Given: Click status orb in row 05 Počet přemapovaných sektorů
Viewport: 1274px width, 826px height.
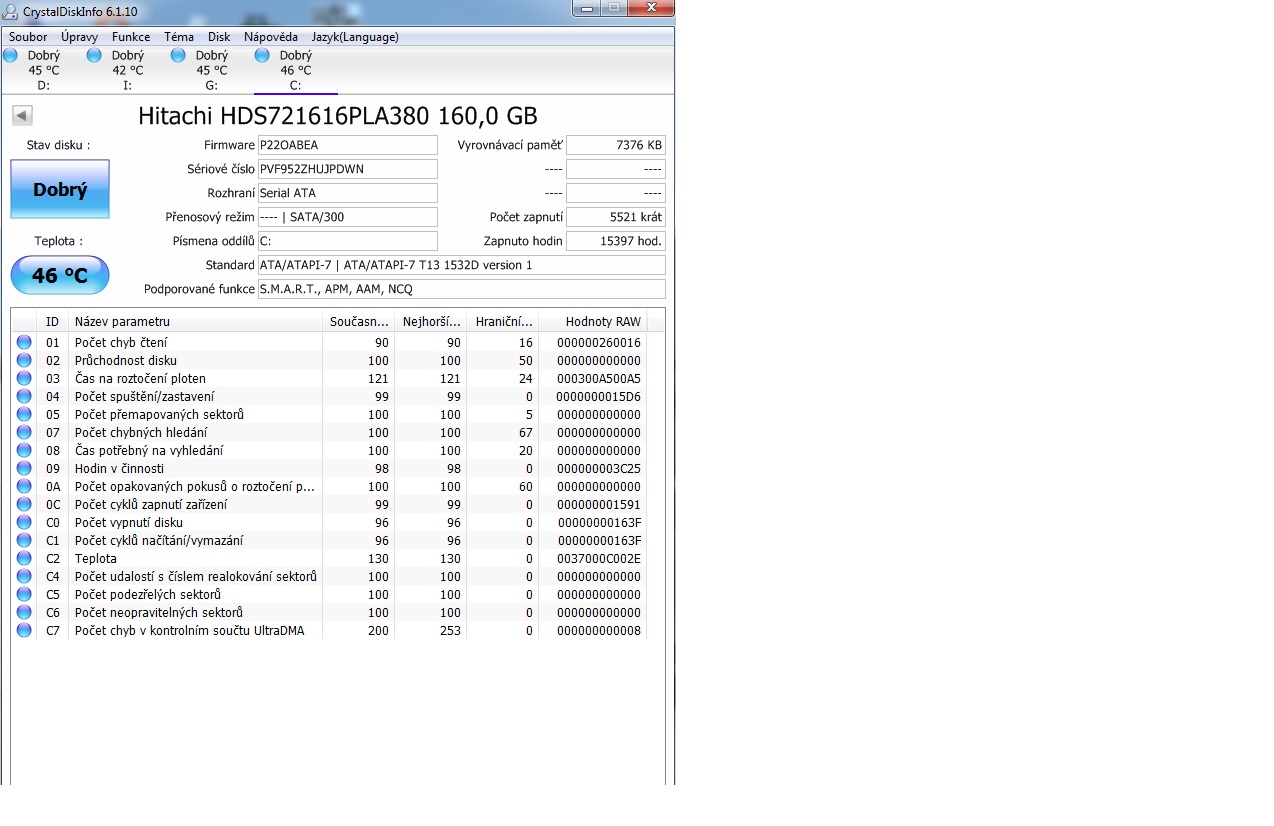Looking at the screenshot, I should coord(24,414).
